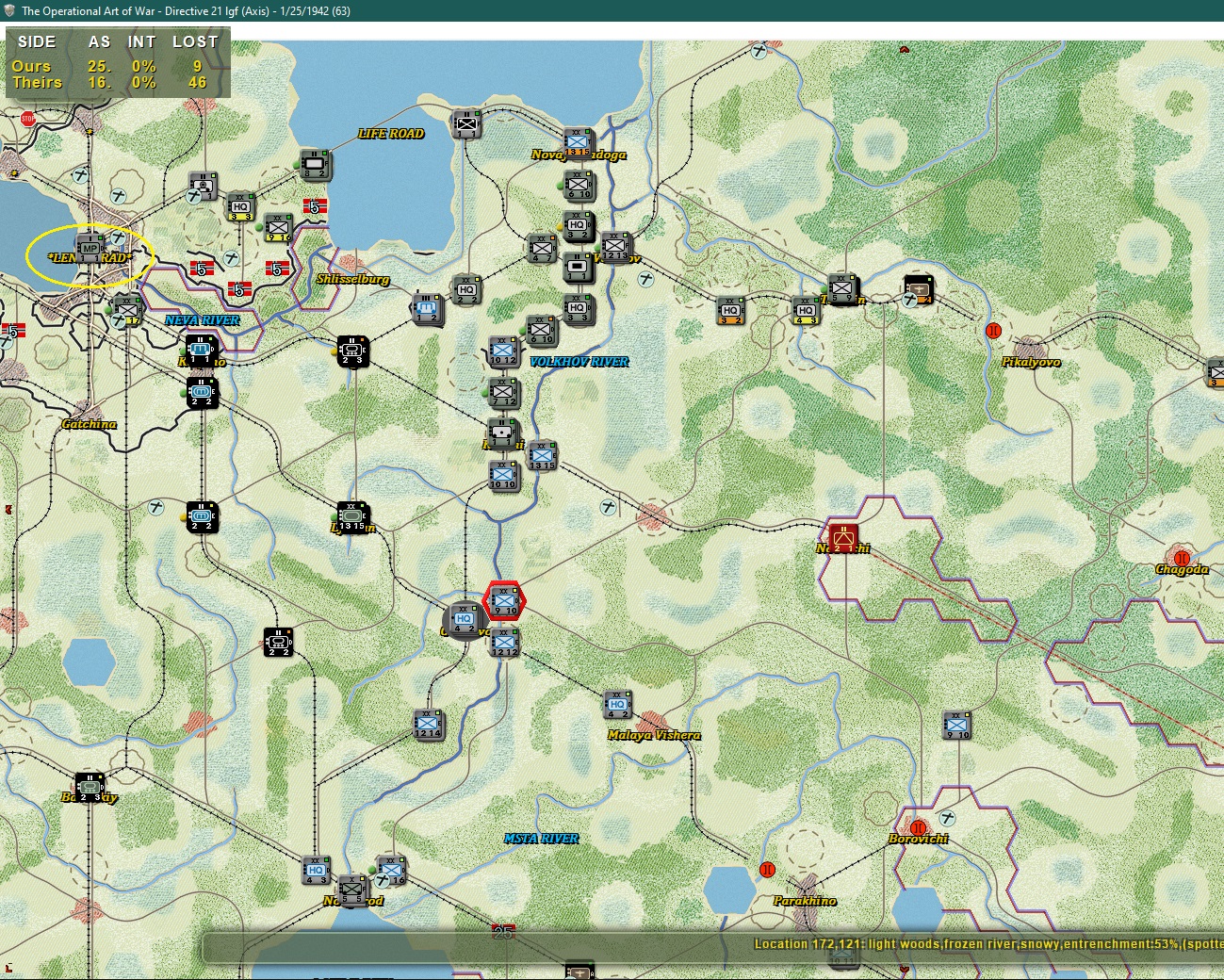The width and height of the screenshot is (1224, 980).
Task: Click the pickaxe marker east of Volkhov
Action: tap(645, 279)
